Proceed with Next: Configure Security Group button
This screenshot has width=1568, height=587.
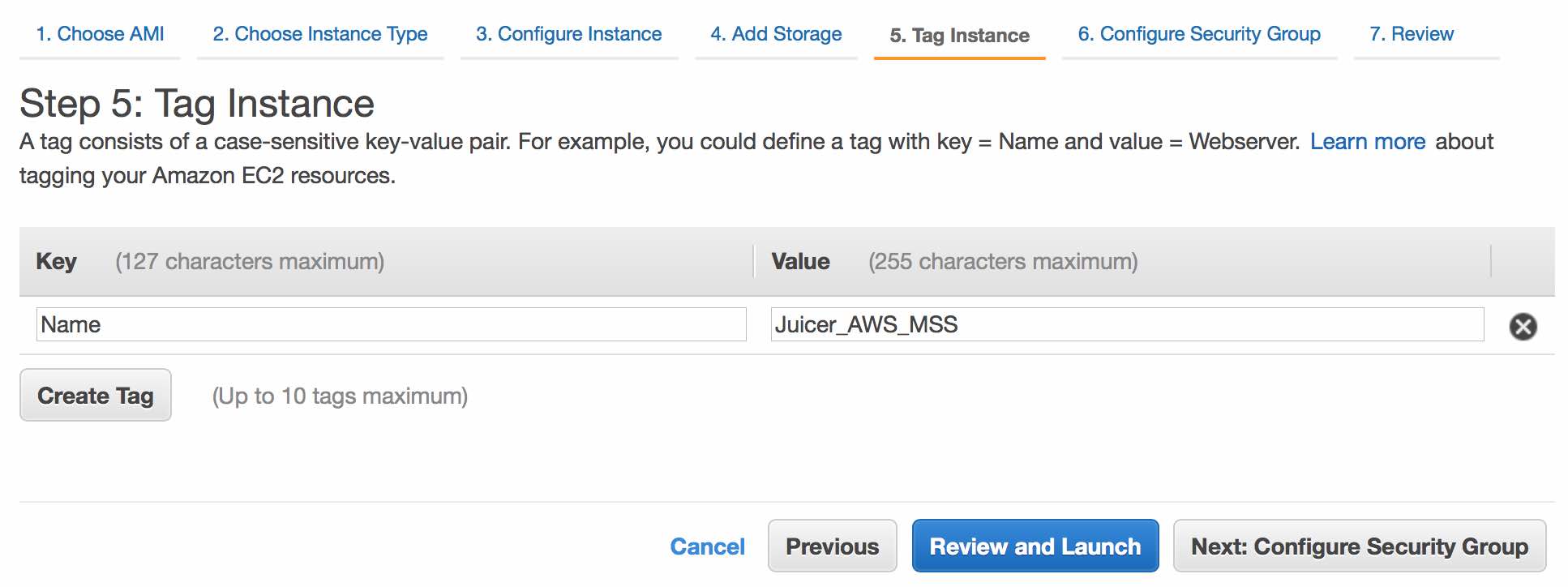[1360, 546]
